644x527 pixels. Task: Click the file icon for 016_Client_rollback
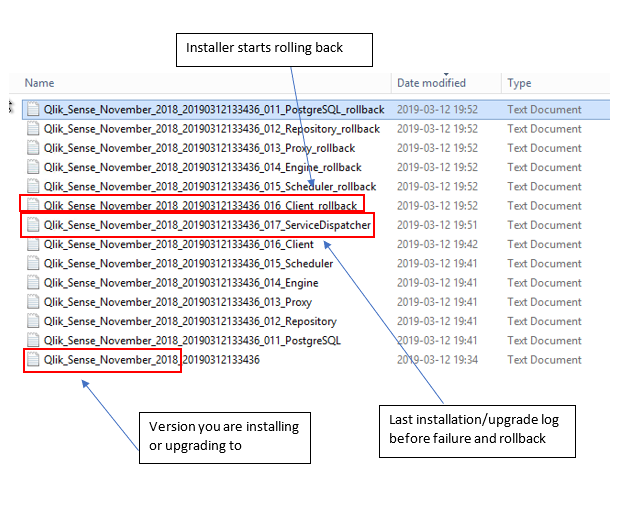coord(33,205)
